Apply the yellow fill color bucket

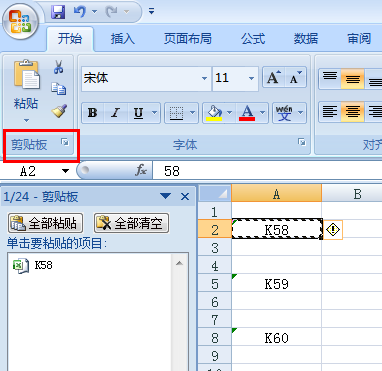(214, 113)
